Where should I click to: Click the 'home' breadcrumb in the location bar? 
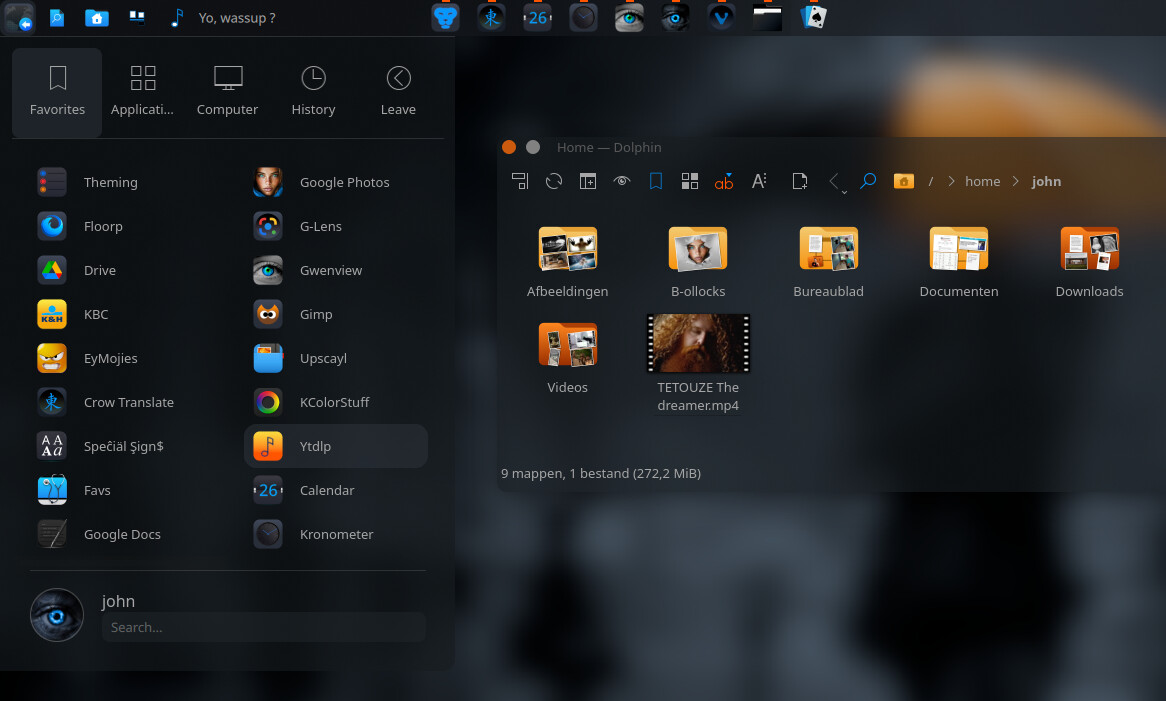(982, 181)
